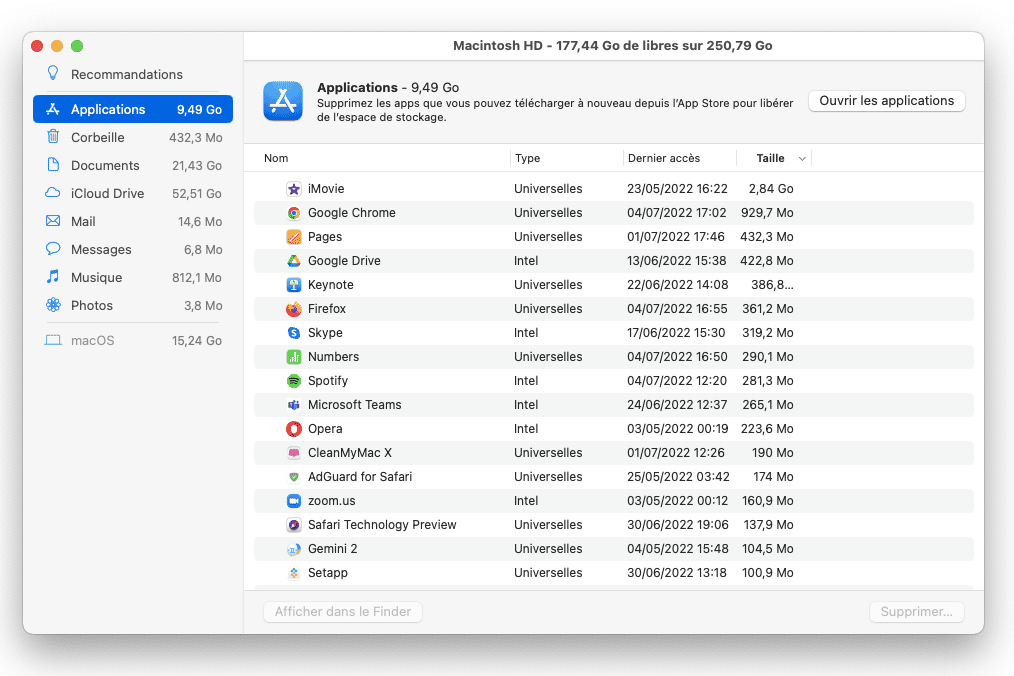Click the CleanMyMac X app icon
1014x676 pixels.
click(x=294, y=453)
